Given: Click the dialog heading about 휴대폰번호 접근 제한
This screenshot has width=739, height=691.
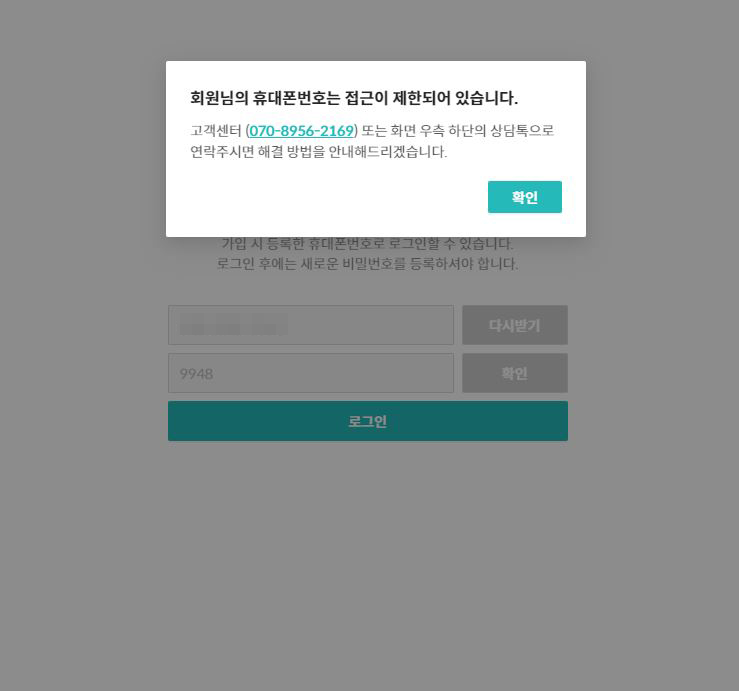Looking at the screenshot, I should [354, 98].
